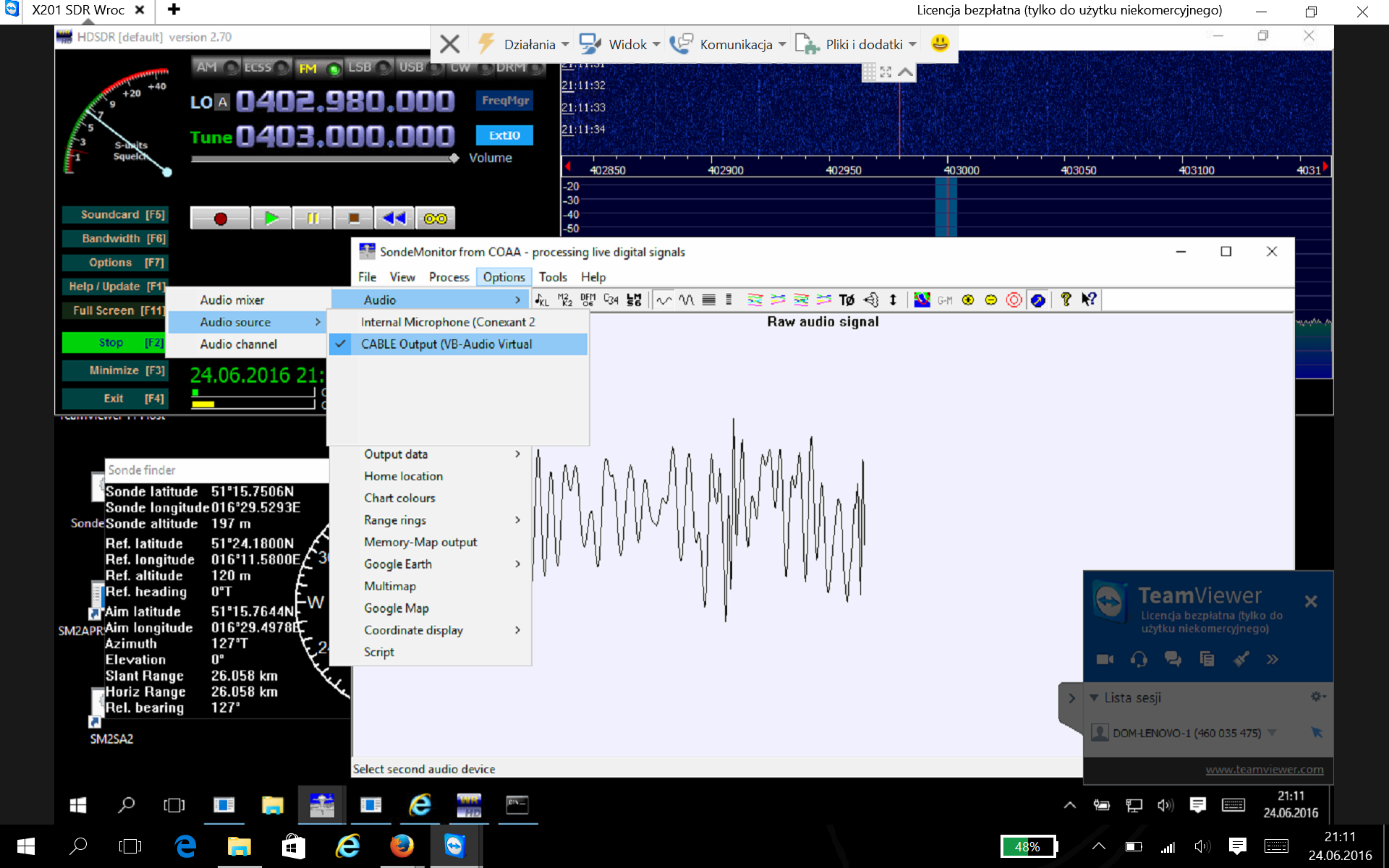Click the filtered audio waveform icon
This screenshot has height=868, width=1389.
point(687,299)
